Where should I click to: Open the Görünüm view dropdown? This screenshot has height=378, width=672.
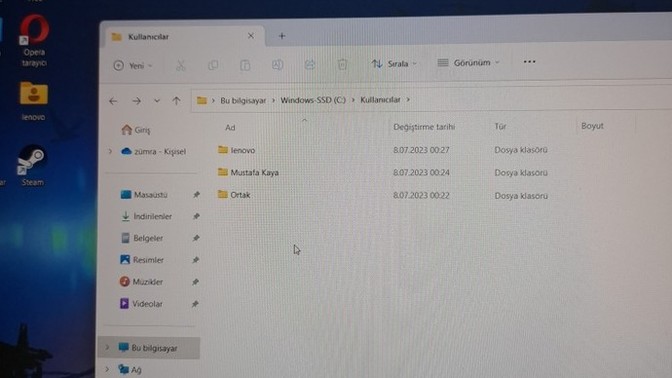pyautogui.click(x=468, y=63)
